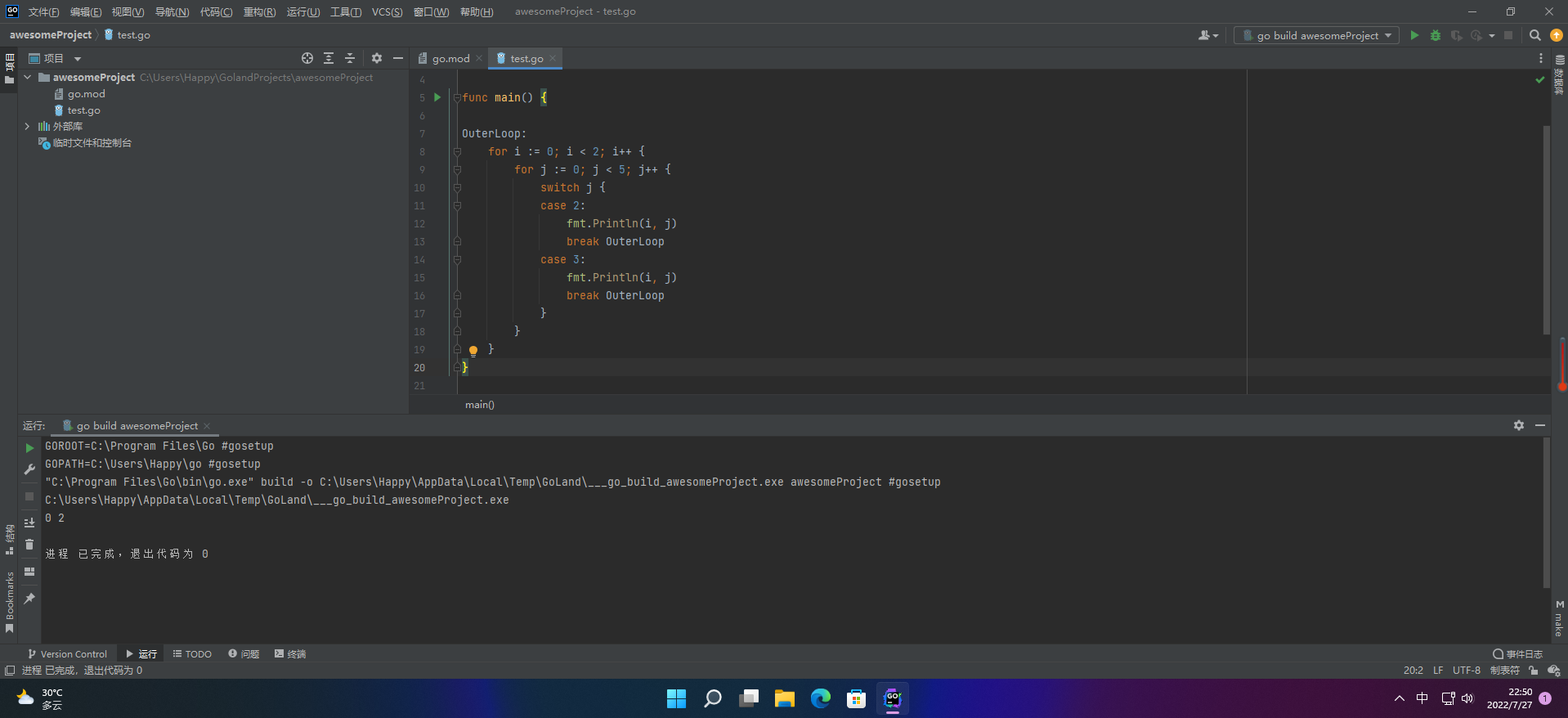The image size is (1568, 718).
Task: Start debugging with the green bug icon
Action: tap(1436, 35)
